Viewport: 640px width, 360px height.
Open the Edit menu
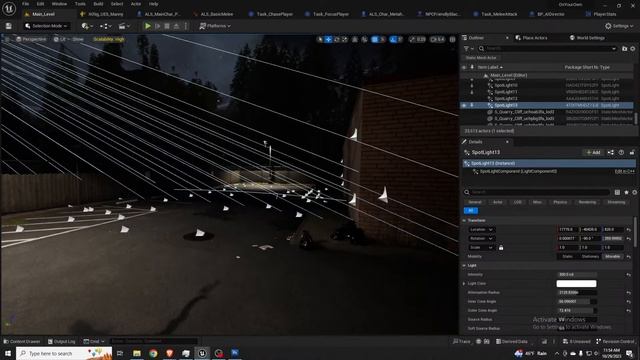pos(40,4)
